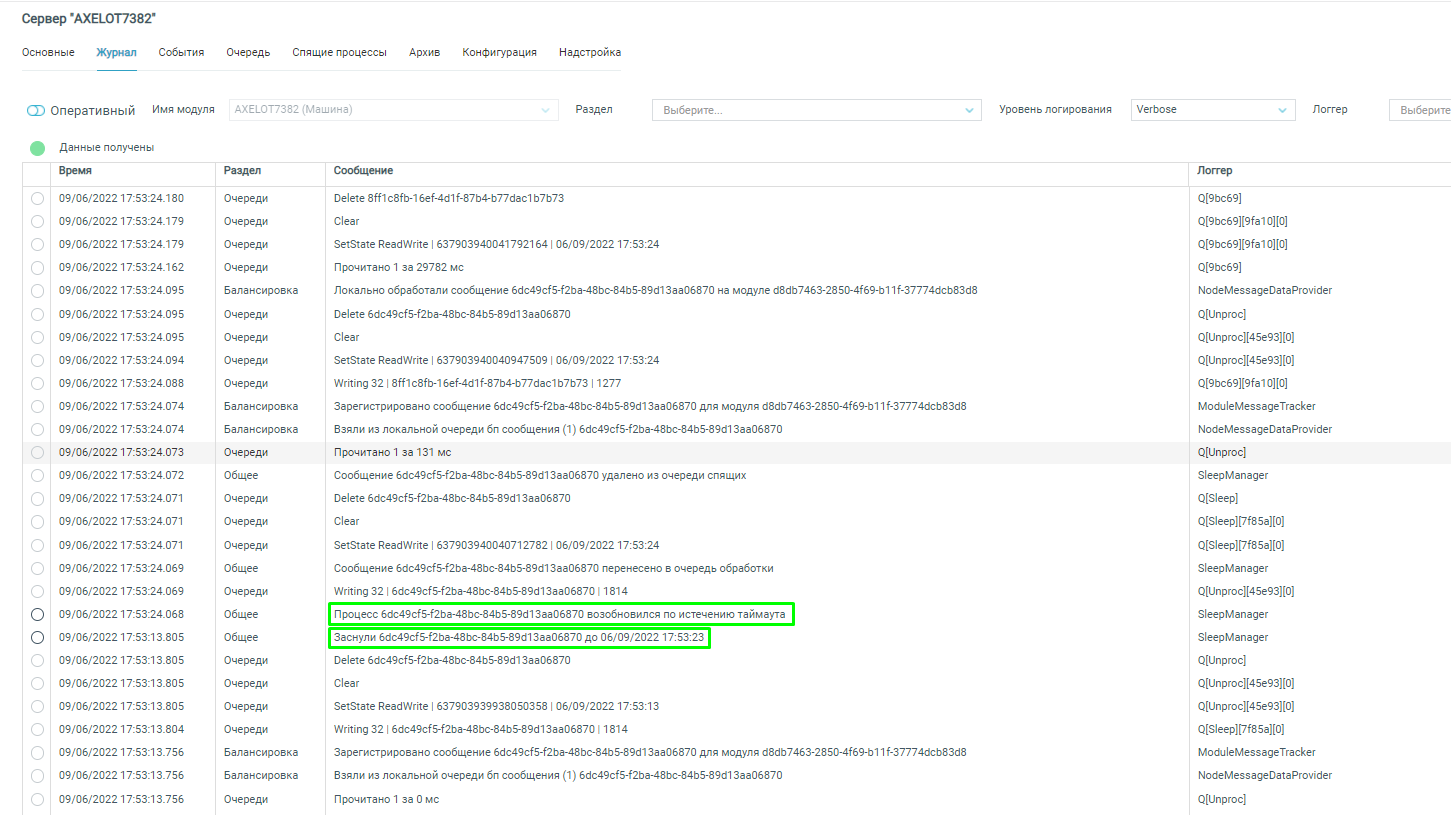Select radio button for 'Заснули' log row
1451x815 pixels.
(x=37, y=637)
